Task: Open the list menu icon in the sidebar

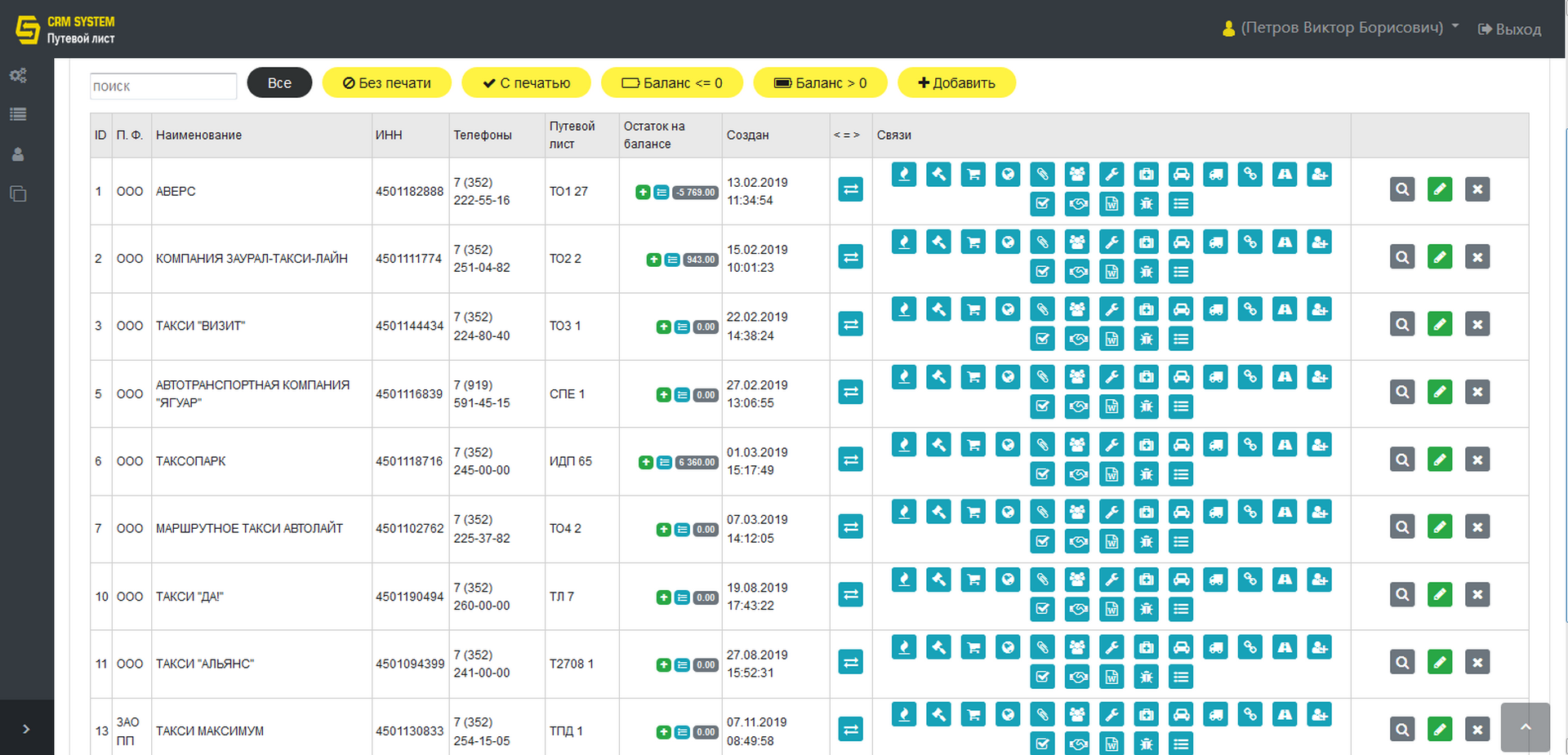Action: 18,114
